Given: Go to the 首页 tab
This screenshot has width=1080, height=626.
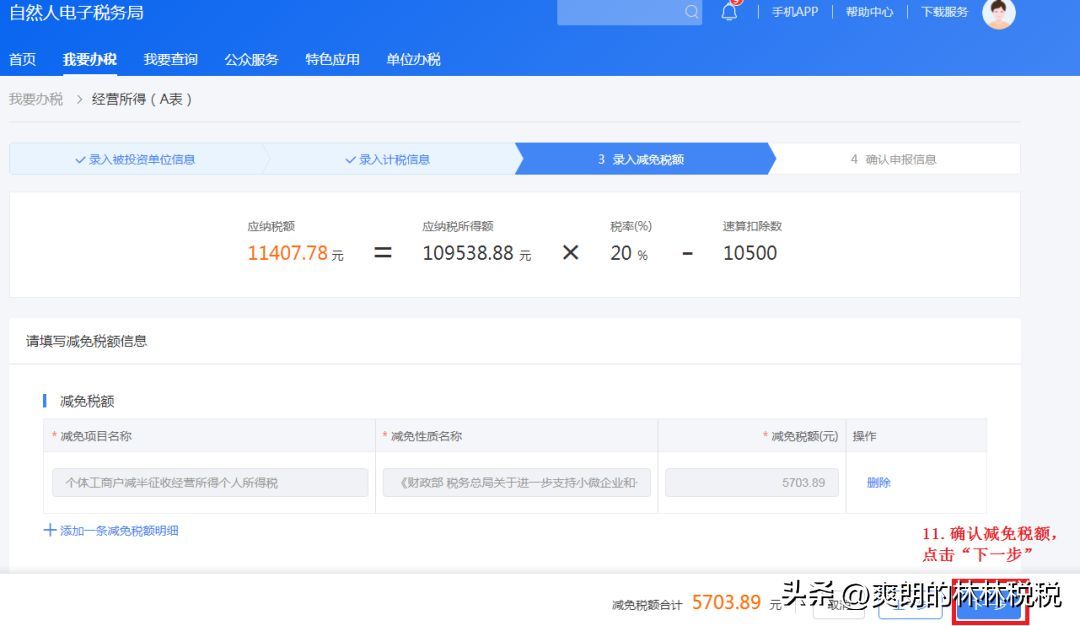Looking at the screenshot, I should [22, 59].
